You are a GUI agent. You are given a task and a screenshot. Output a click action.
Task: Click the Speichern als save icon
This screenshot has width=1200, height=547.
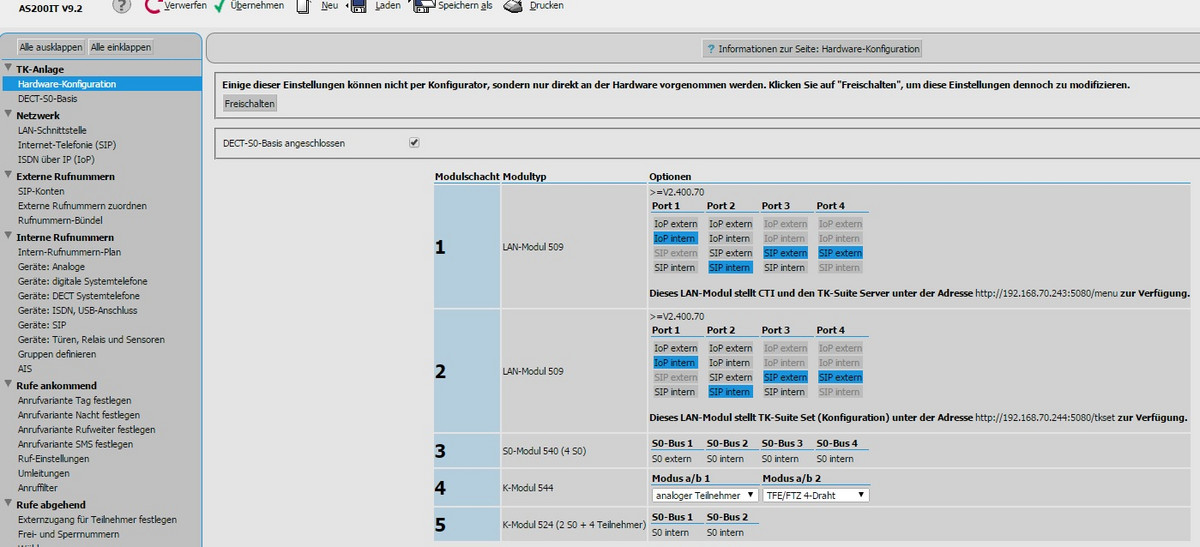click(x=422, y=6)
